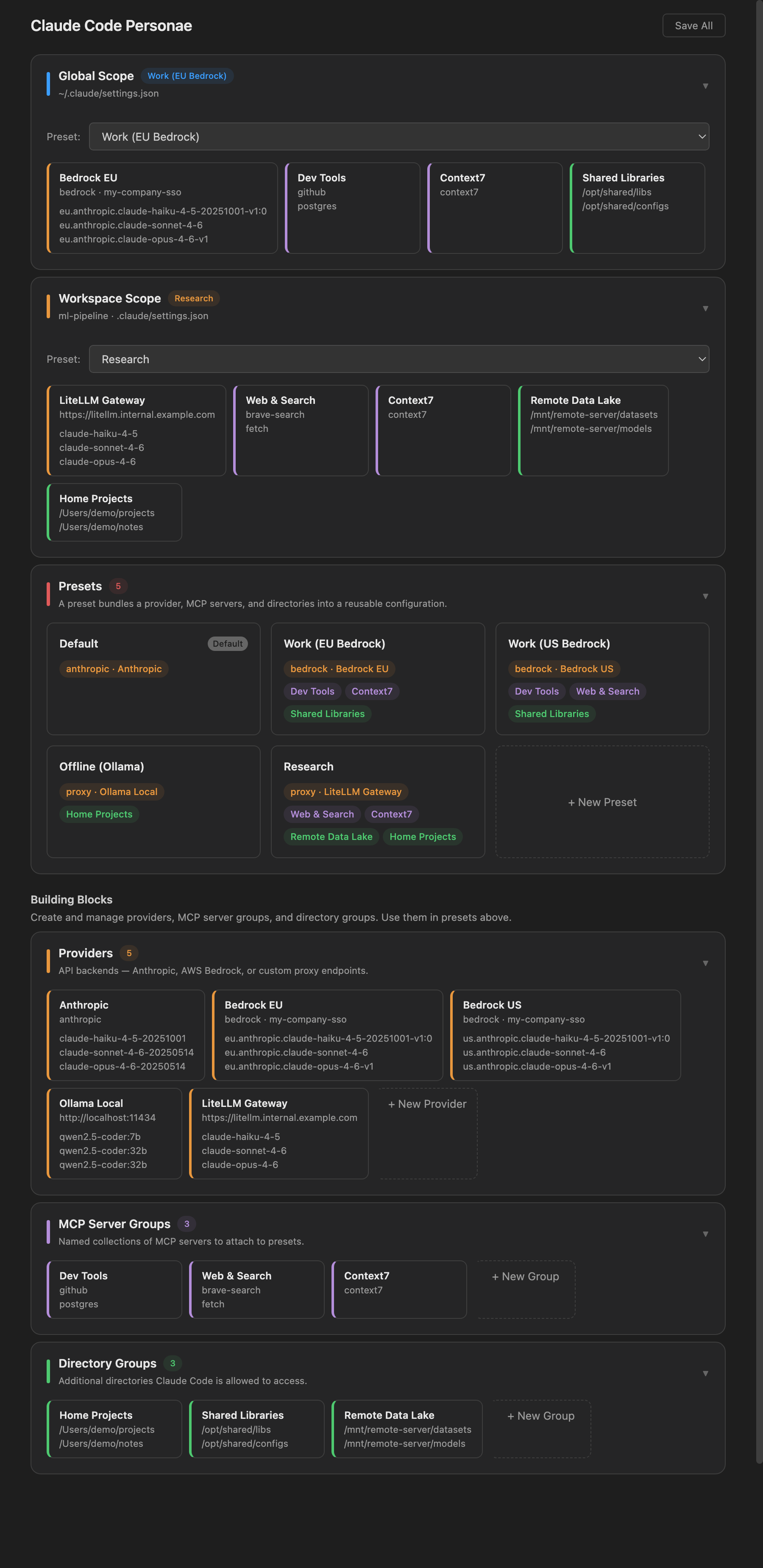
Task: Collapse the Presets section
Action: [706, 595]
